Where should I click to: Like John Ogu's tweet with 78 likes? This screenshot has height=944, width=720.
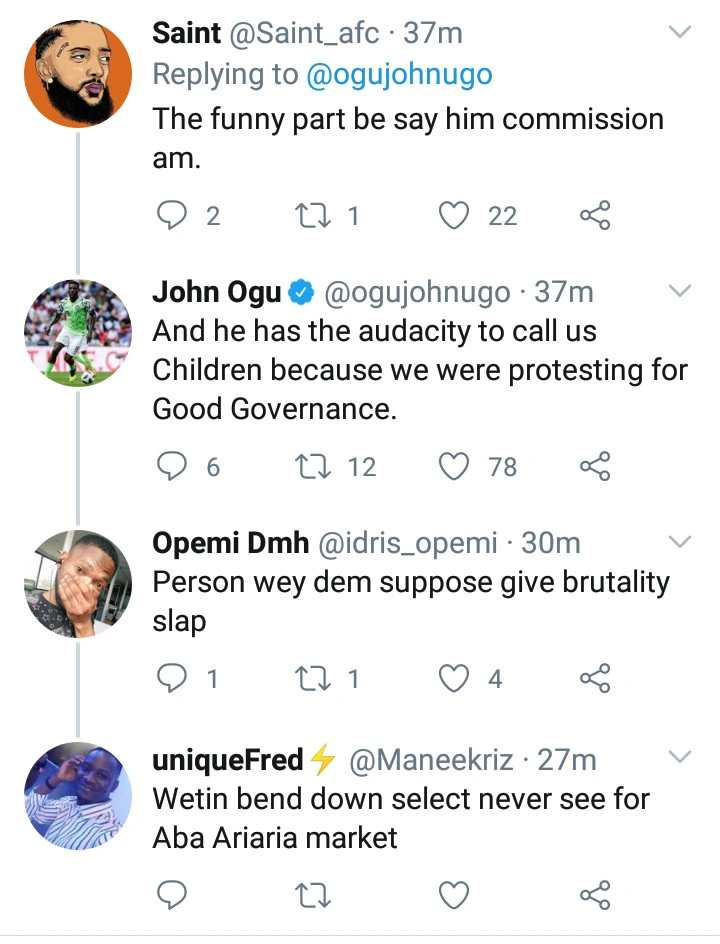(x=456, y=465)
